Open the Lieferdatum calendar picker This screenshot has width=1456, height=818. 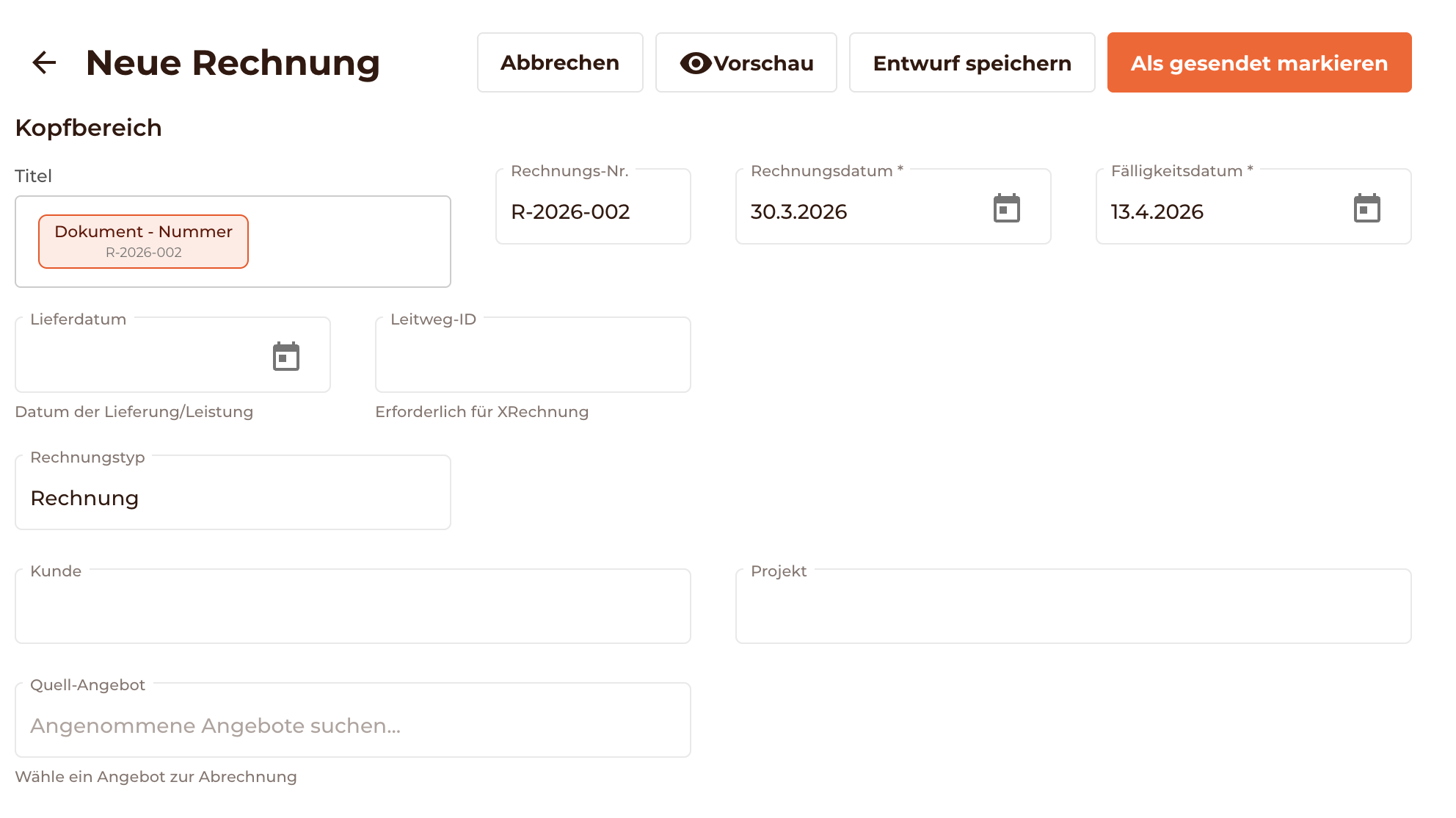(286, 357)
